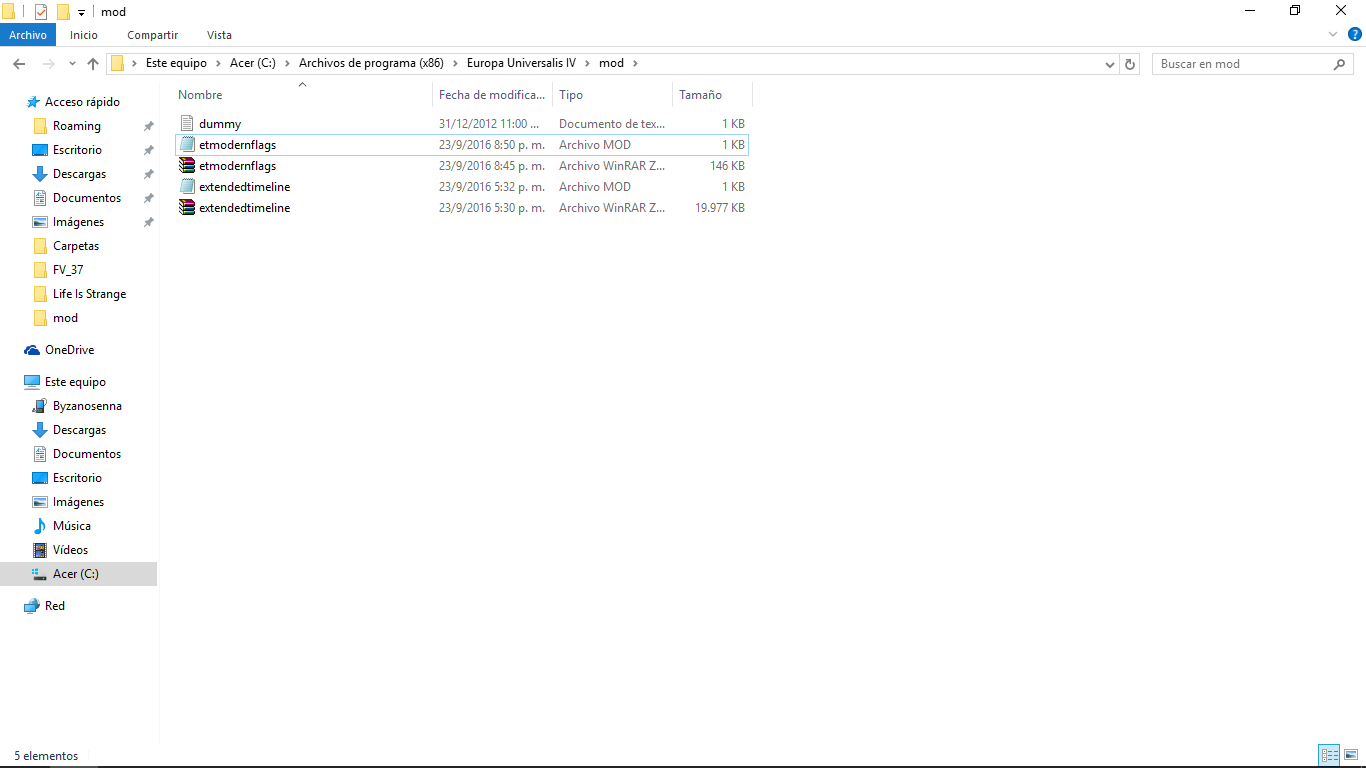Screen dimensions: 1366x768
Task: Open the Life Is Strange folder
Action: coord(89,294)
